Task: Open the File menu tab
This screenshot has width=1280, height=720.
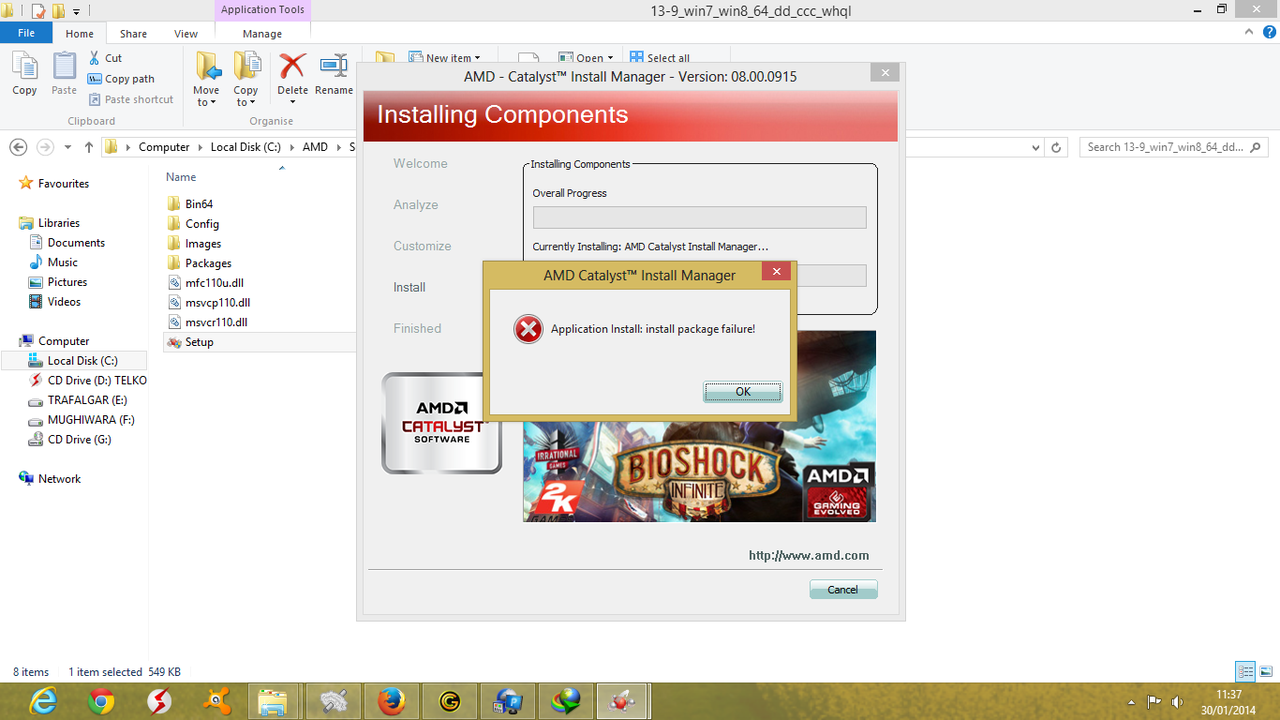Action: 27,33
